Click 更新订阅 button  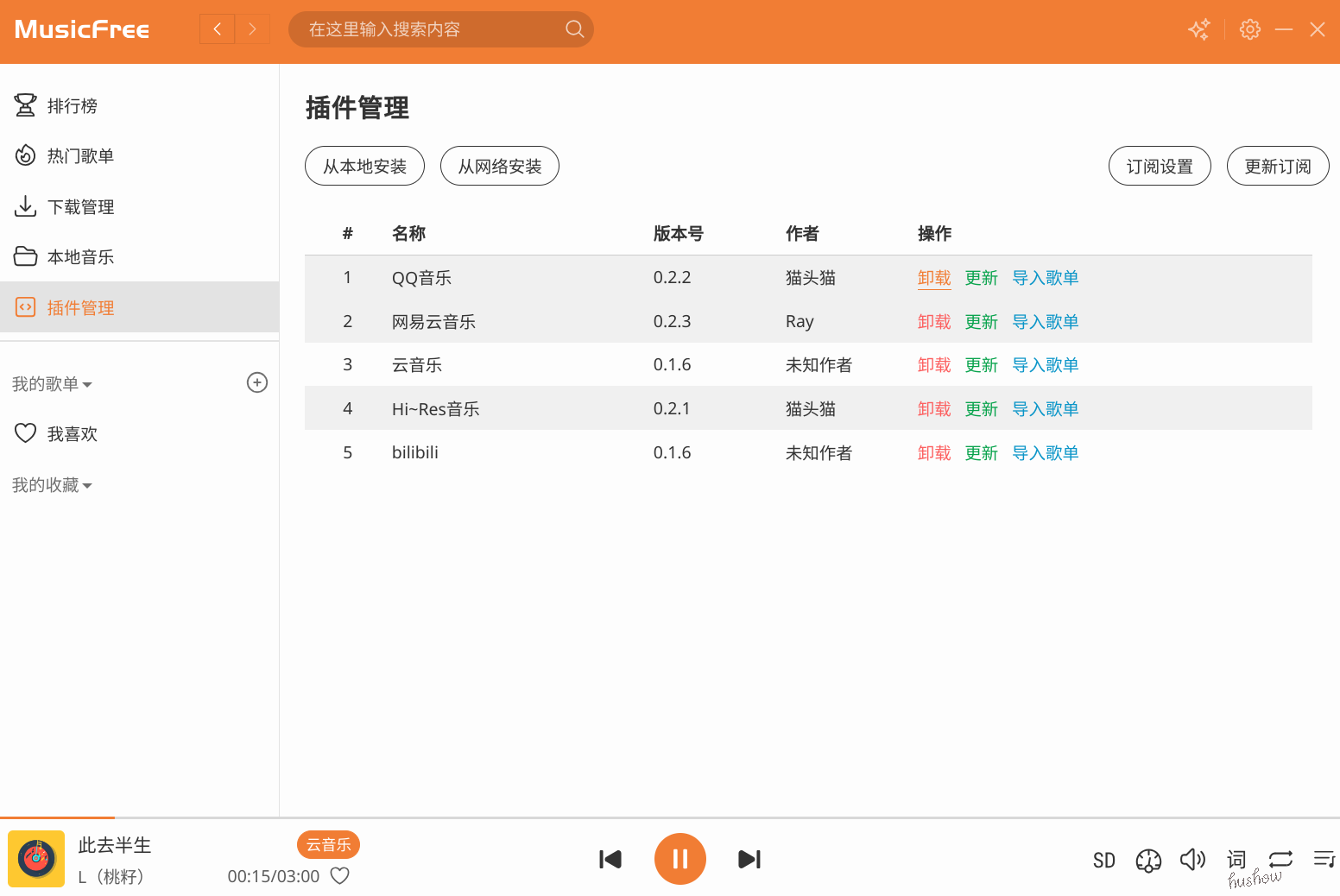[x=1278, y=166]
